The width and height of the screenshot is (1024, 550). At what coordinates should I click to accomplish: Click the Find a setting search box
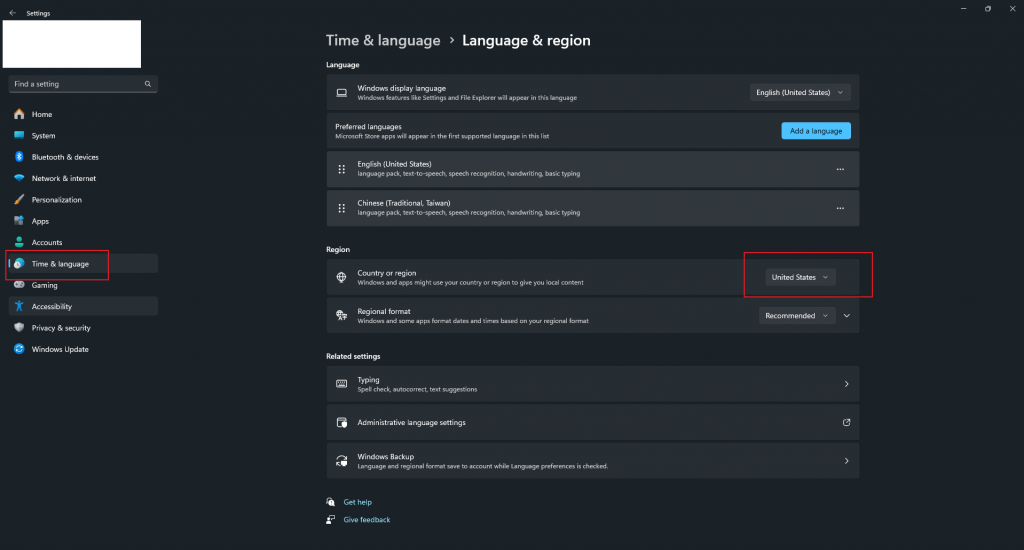point(83,84)
